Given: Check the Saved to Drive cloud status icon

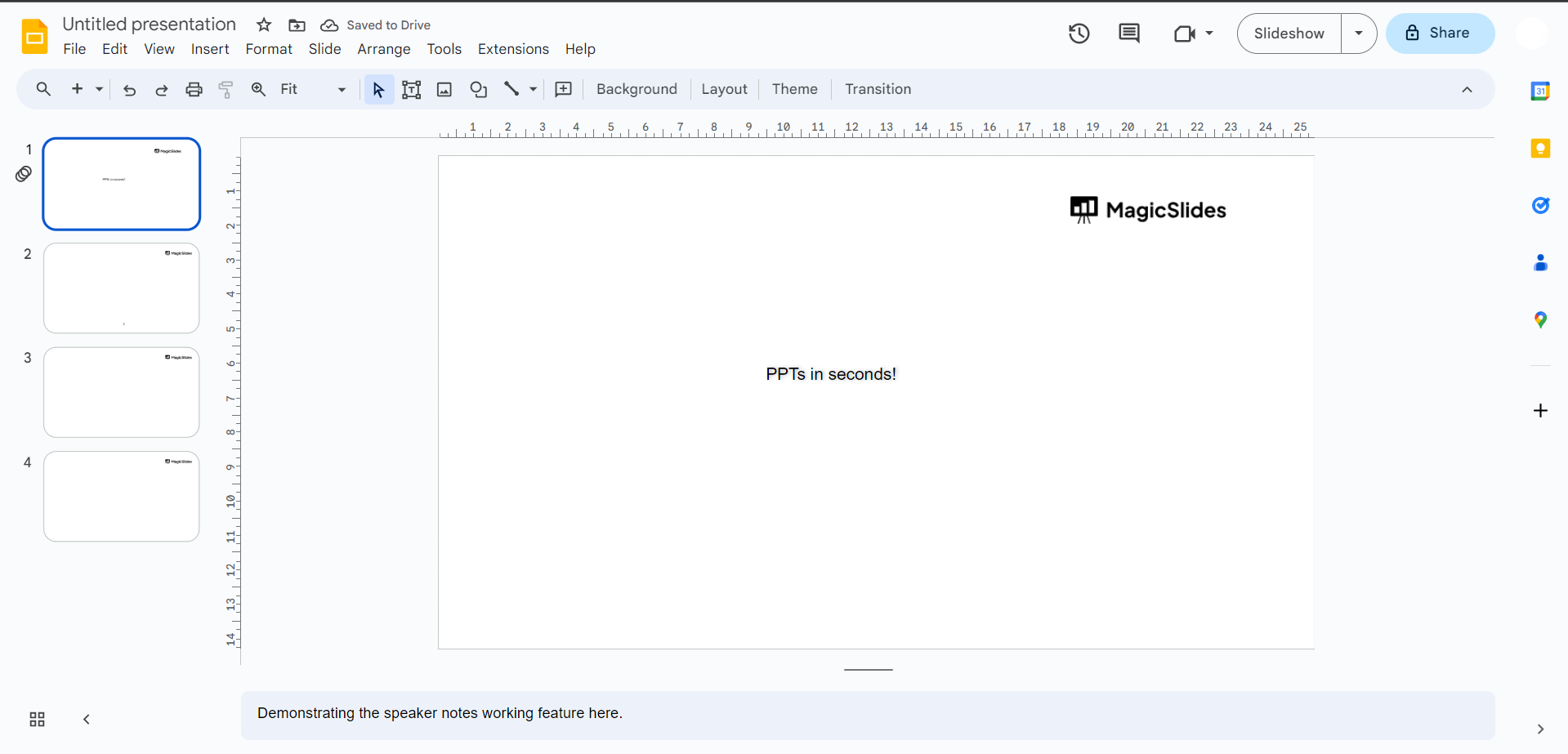Looking at the screenshot, I should click(x=329, y=25).
